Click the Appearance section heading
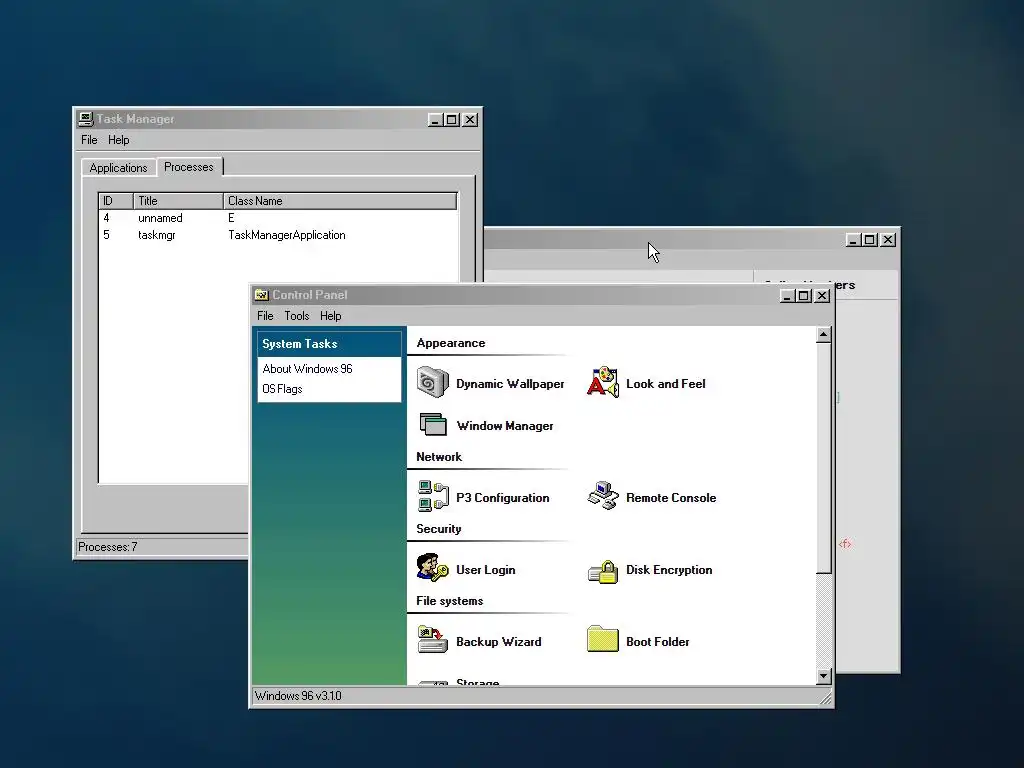 point(451,343)
